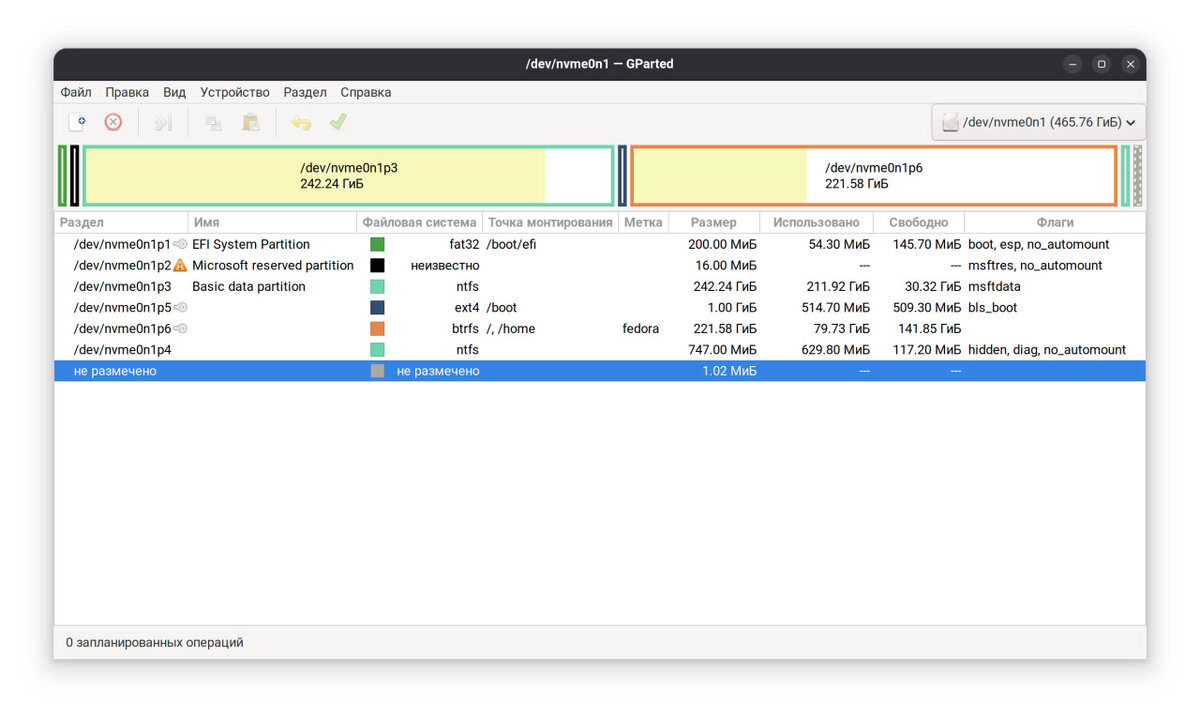Click the Copy partition toolbar icon
This screenshot has height=718, width=1200.
213,122
